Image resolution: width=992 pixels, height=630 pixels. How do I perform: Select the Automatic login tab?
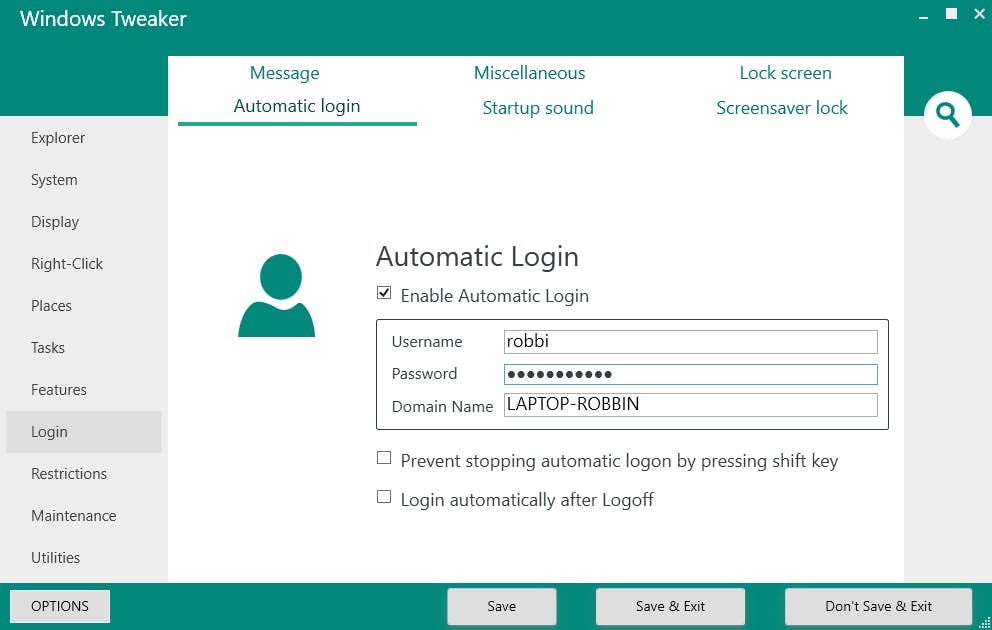(x=297, y=106)
